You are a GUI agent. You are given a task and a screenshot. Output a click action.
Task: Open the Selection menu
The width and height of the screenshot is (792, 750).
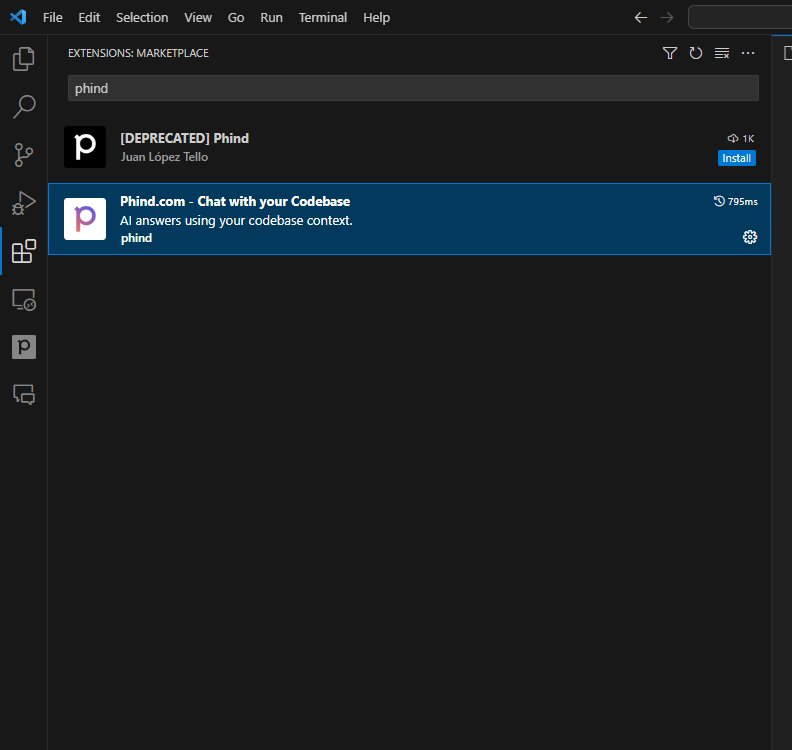pyautogui.click(x=142, y=17)
